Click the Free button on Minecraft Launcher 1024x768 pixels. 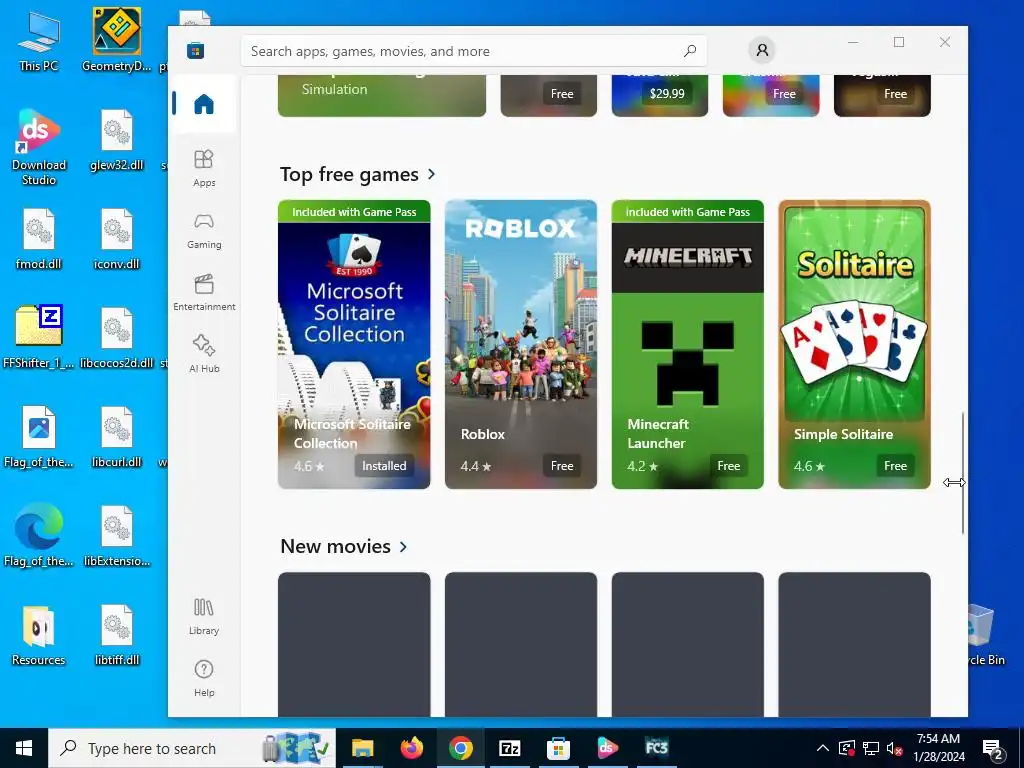click(728, 466)
